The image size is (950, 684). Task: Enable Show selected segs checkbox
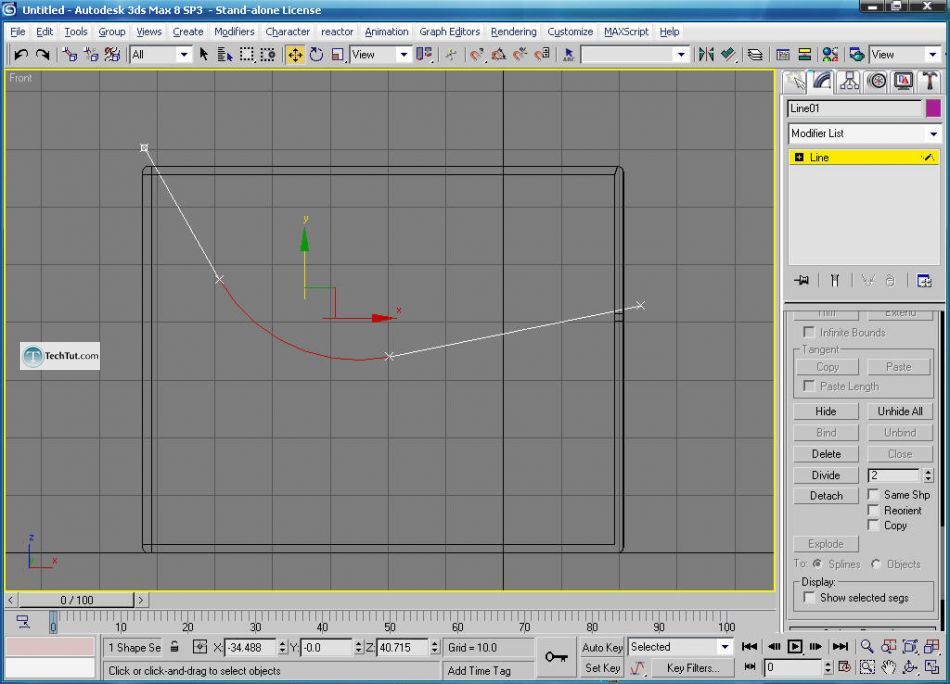[x=808, y=597]
